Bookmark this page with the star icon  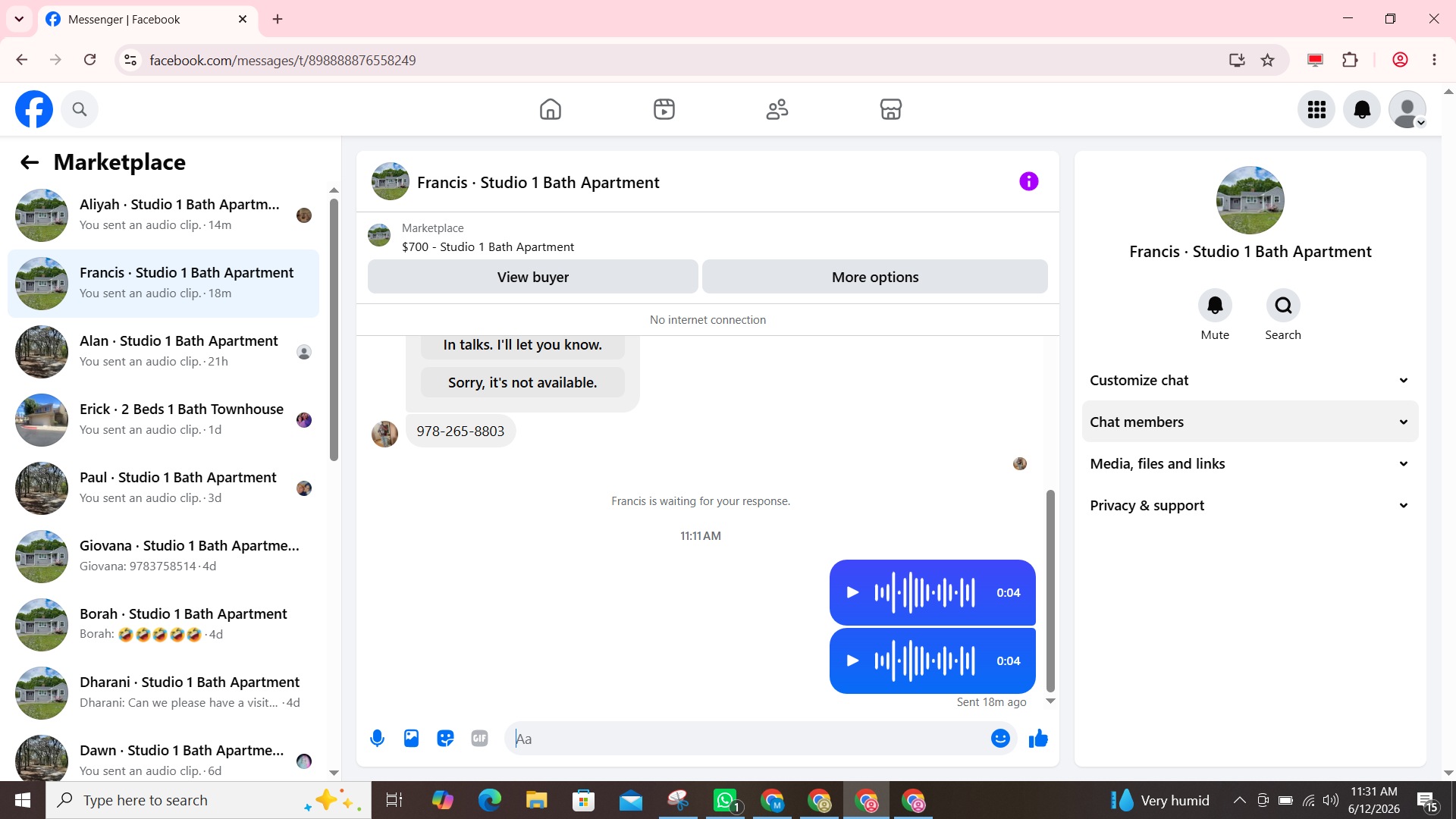pyautogui.click(x=1267, y=60)
